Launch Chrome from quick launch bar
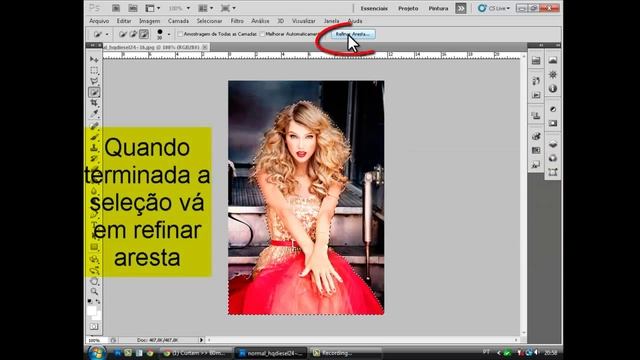The width and height of the screenshot is (640, 360). pyautogui.click(x=150, y=353)
